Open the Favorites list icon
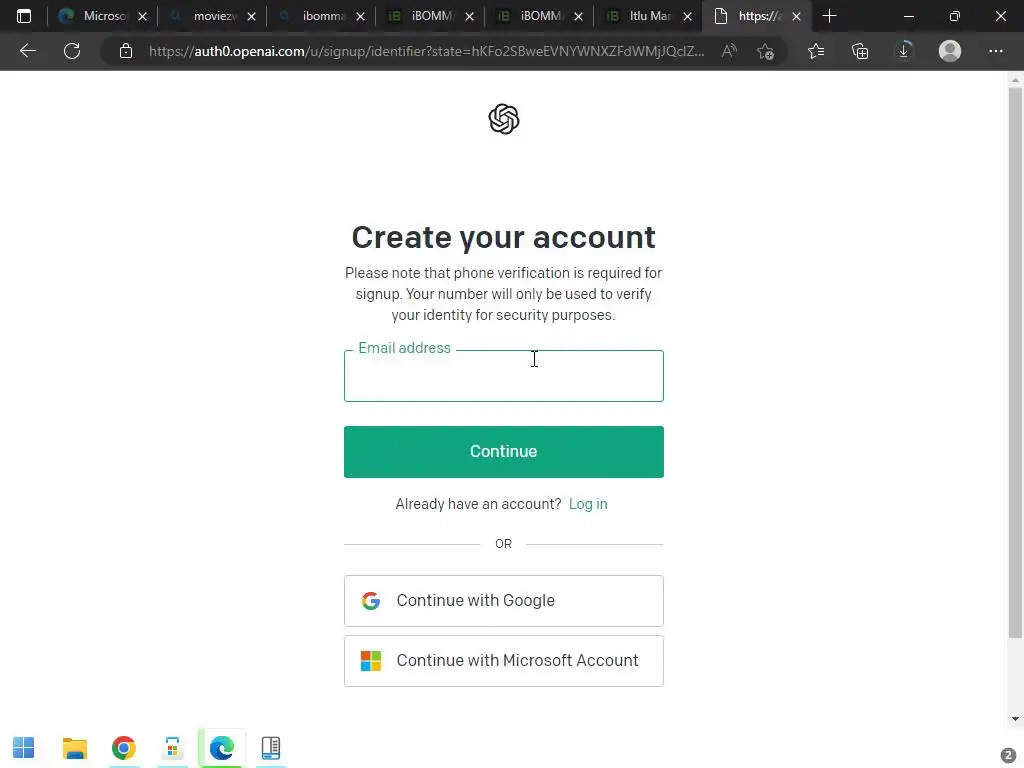 816,51
